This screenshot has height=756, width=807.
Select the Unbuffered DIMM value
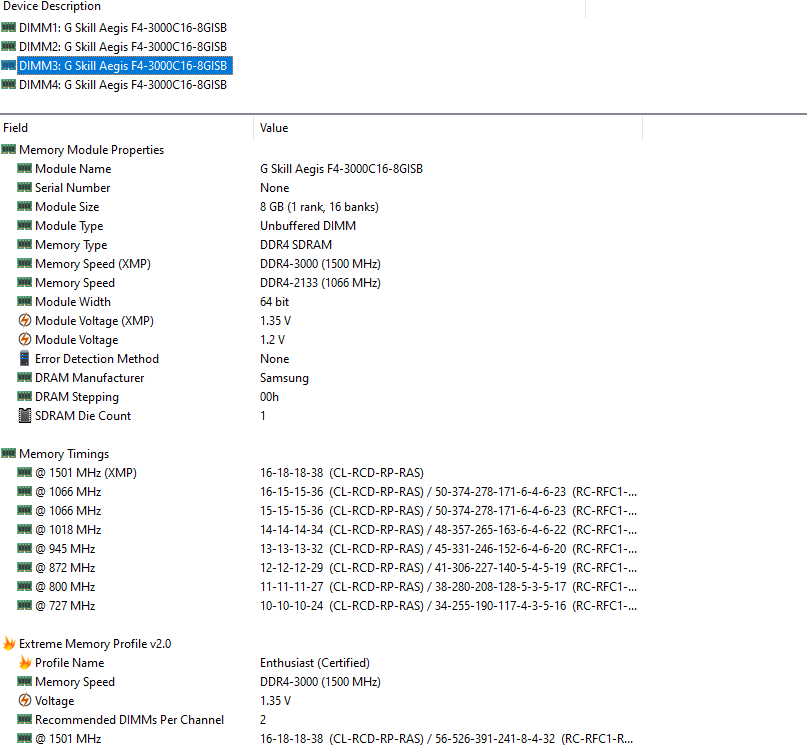point(308,226)
